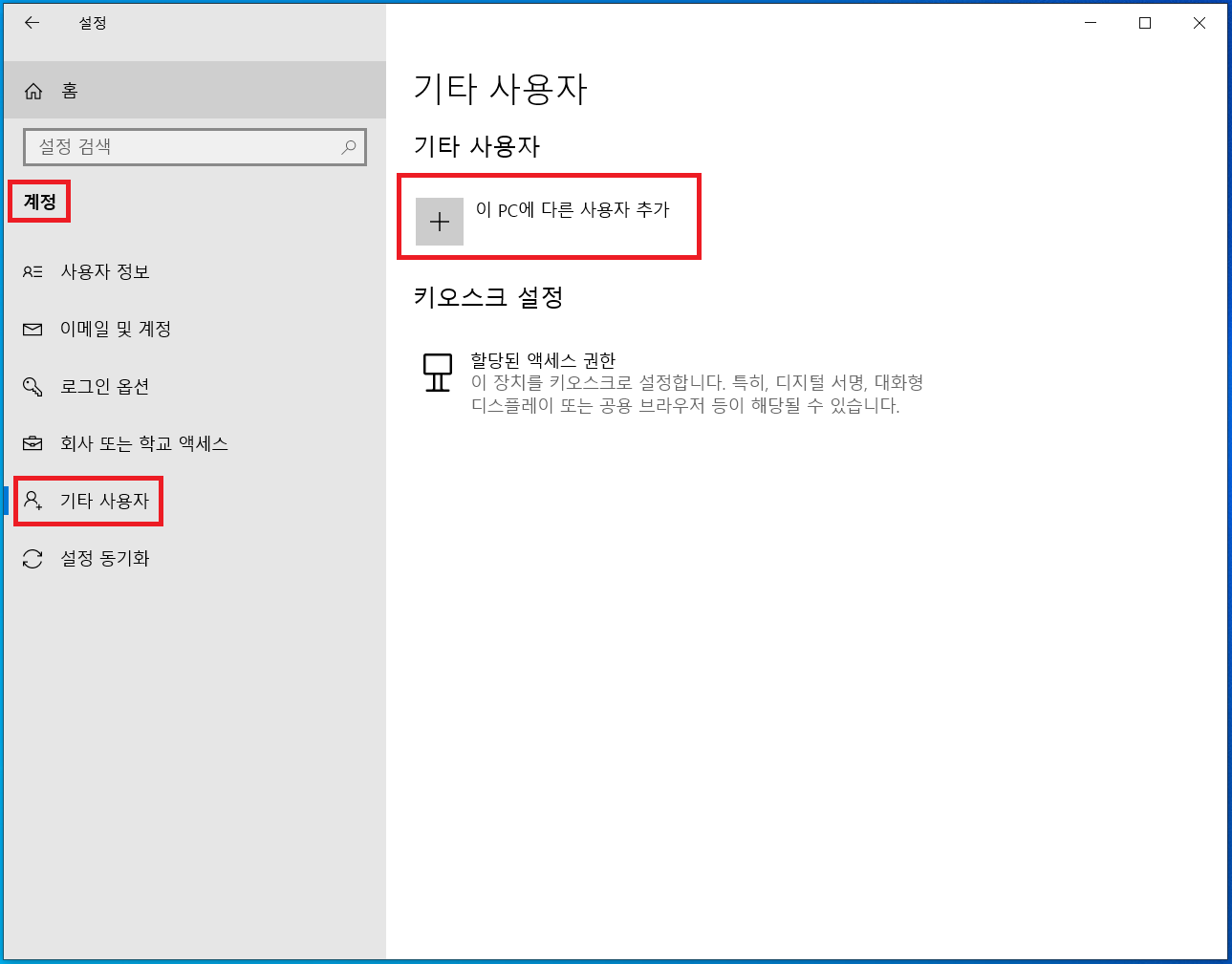
Task: Open 이메일 및 계정 page
Action: click(195, 330)
